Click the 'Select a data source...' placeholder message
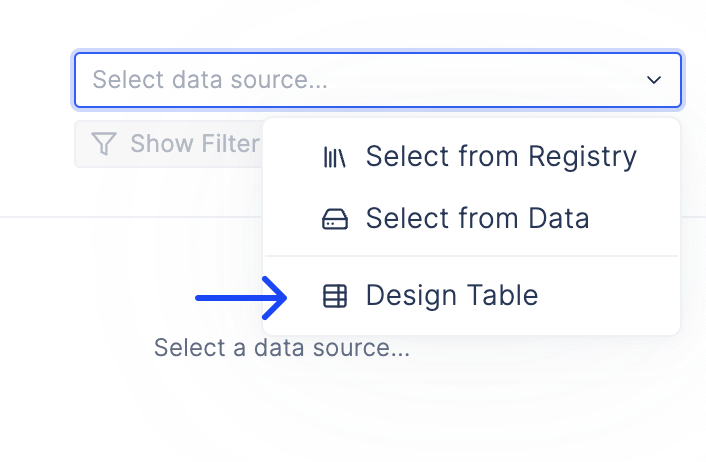Viewport: 706px width, 462px height. point(282,348)
